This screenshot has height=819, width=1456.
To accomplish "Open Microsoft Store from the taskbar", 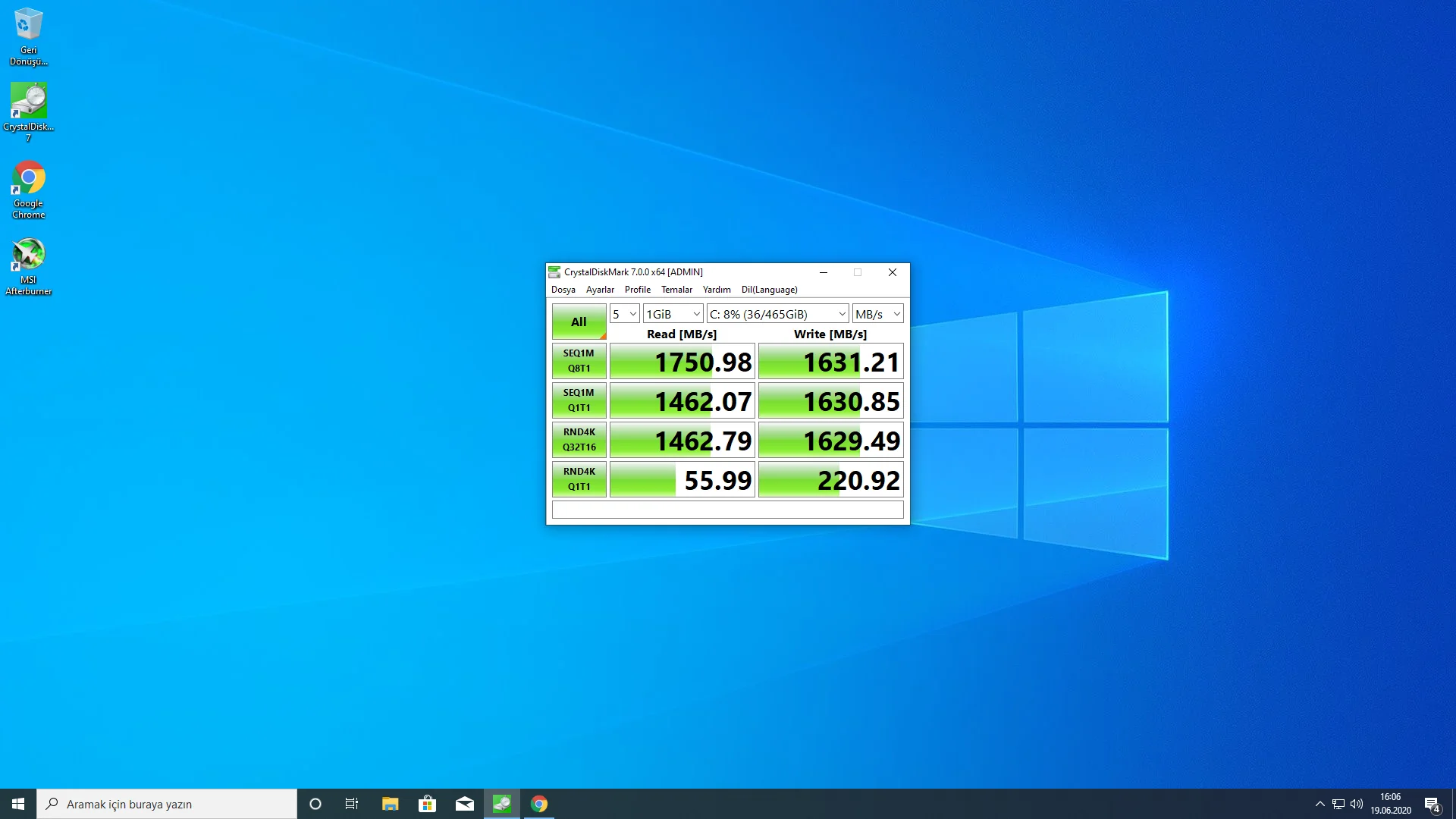I will click(428, 804).
